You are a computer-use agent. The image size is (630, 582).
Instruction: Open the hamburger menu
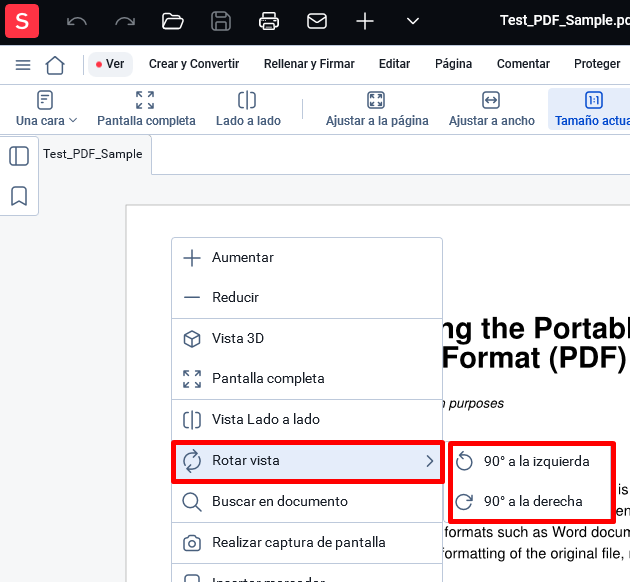pyautogui.click(x=23, y=65)
